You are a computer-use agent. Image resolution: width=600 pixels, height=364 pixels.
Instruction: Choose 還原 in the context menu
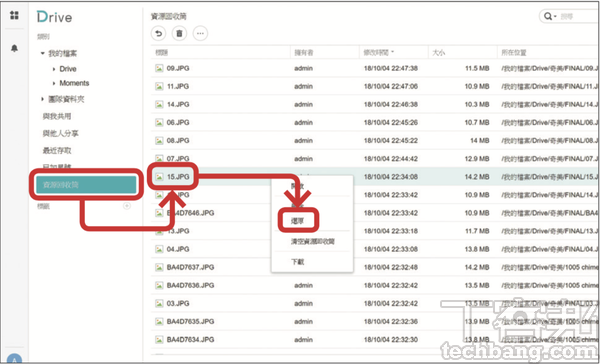coord(297,221)
